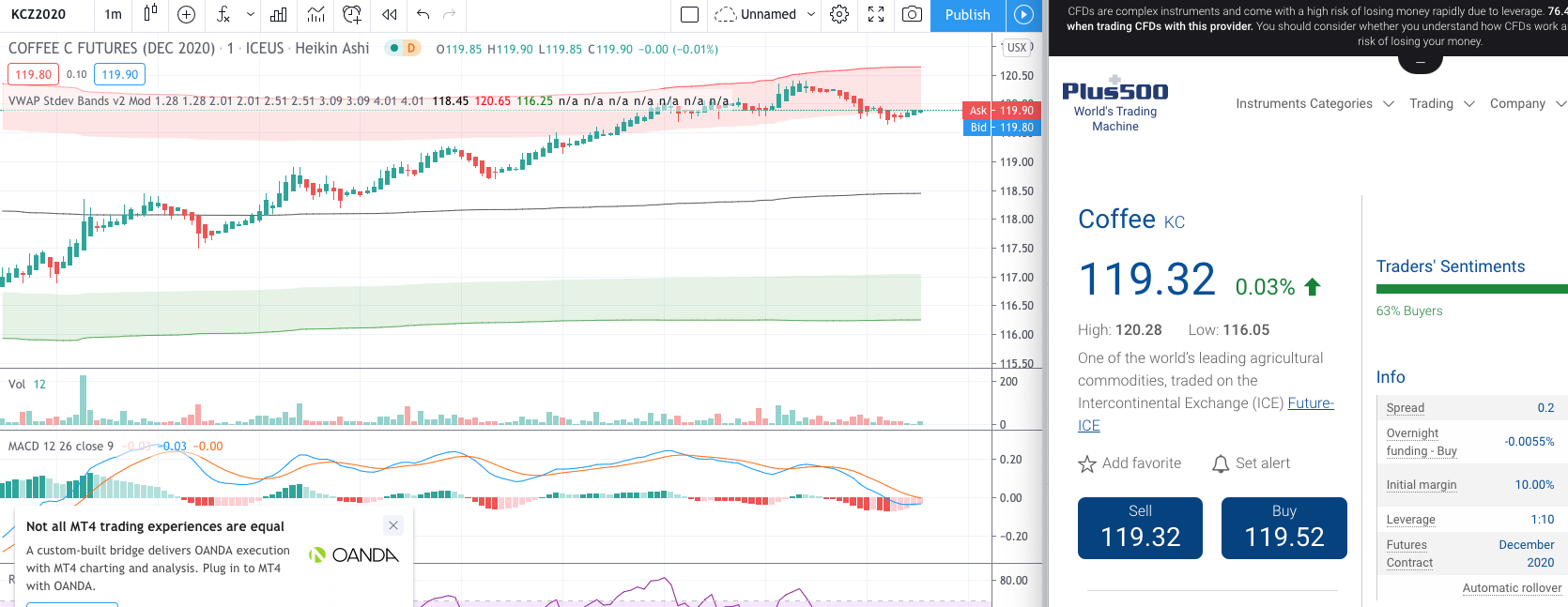
Task: Click the cloud save icon beside Unnamed
Action: 725,14
